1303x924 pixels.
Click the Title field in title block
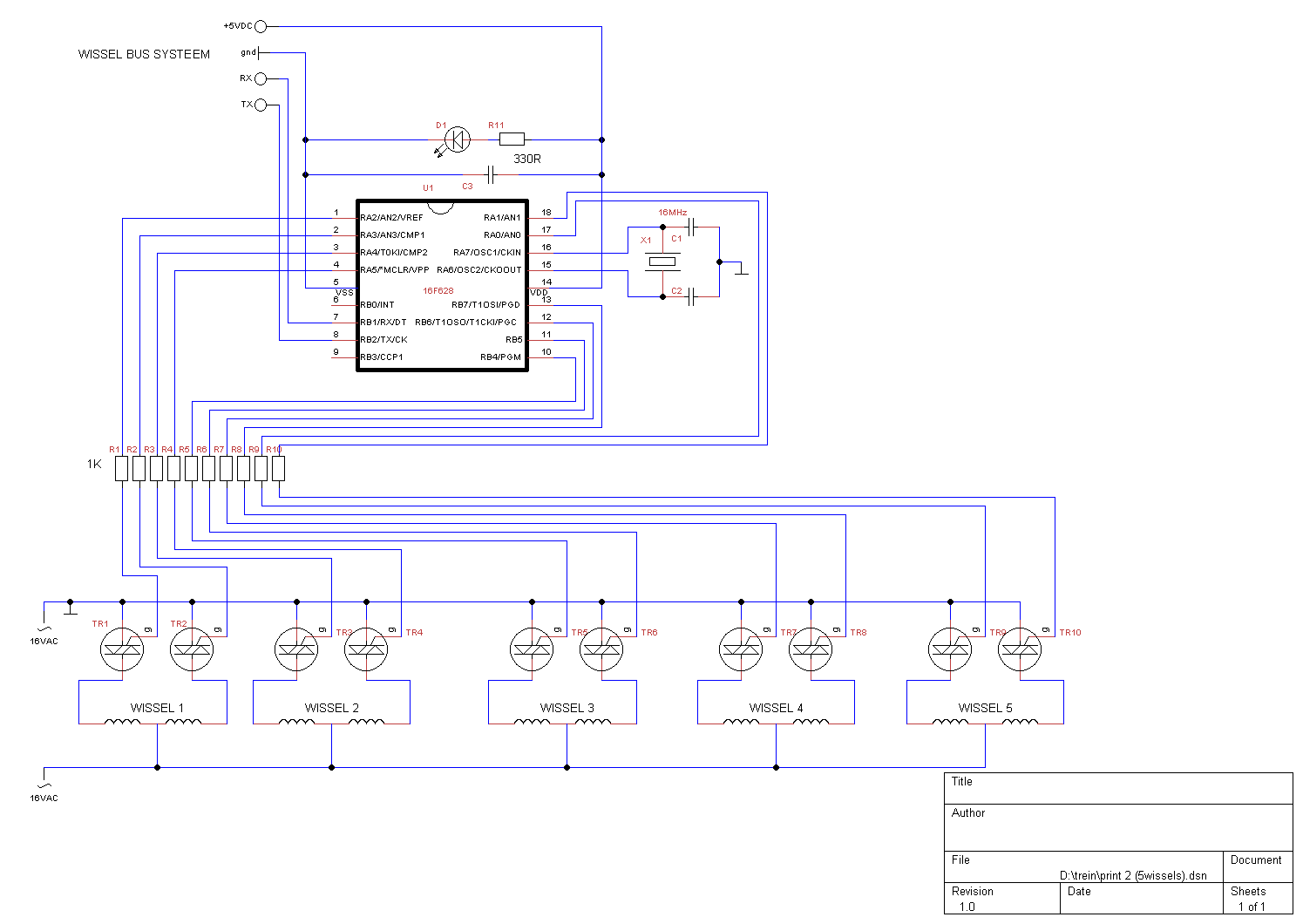1118,788
